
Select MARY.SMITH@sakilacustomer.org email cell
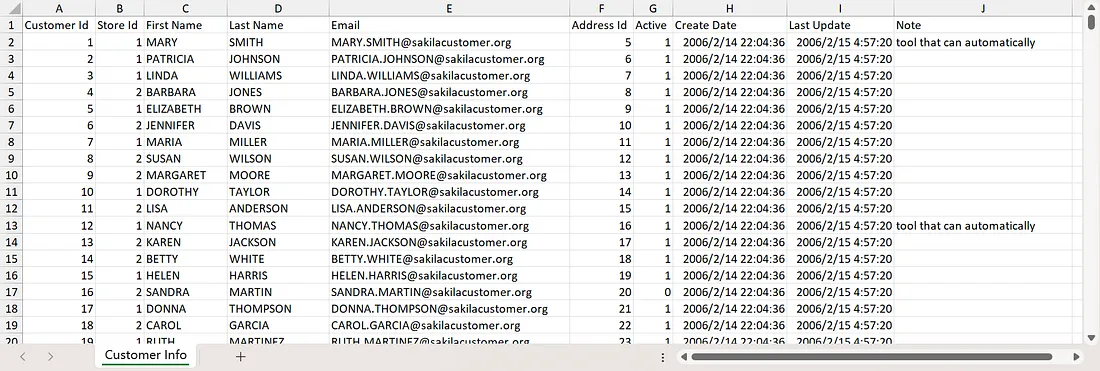pyautogui.click(x=449, y=42)
